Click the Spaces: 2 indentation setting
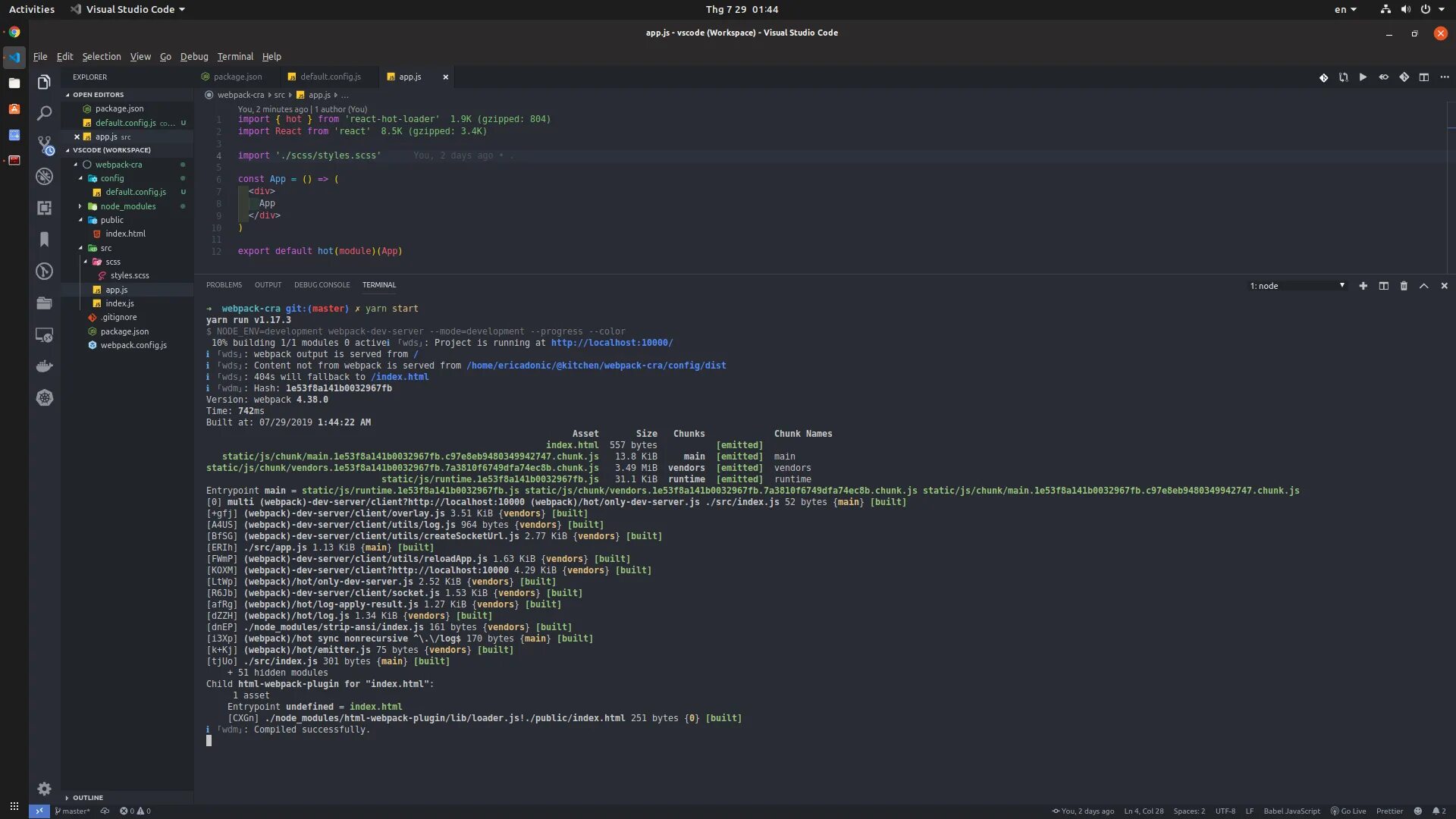Image resolution: width=1456 pixels, height=819 pixels. click(x=1188, y=811)
